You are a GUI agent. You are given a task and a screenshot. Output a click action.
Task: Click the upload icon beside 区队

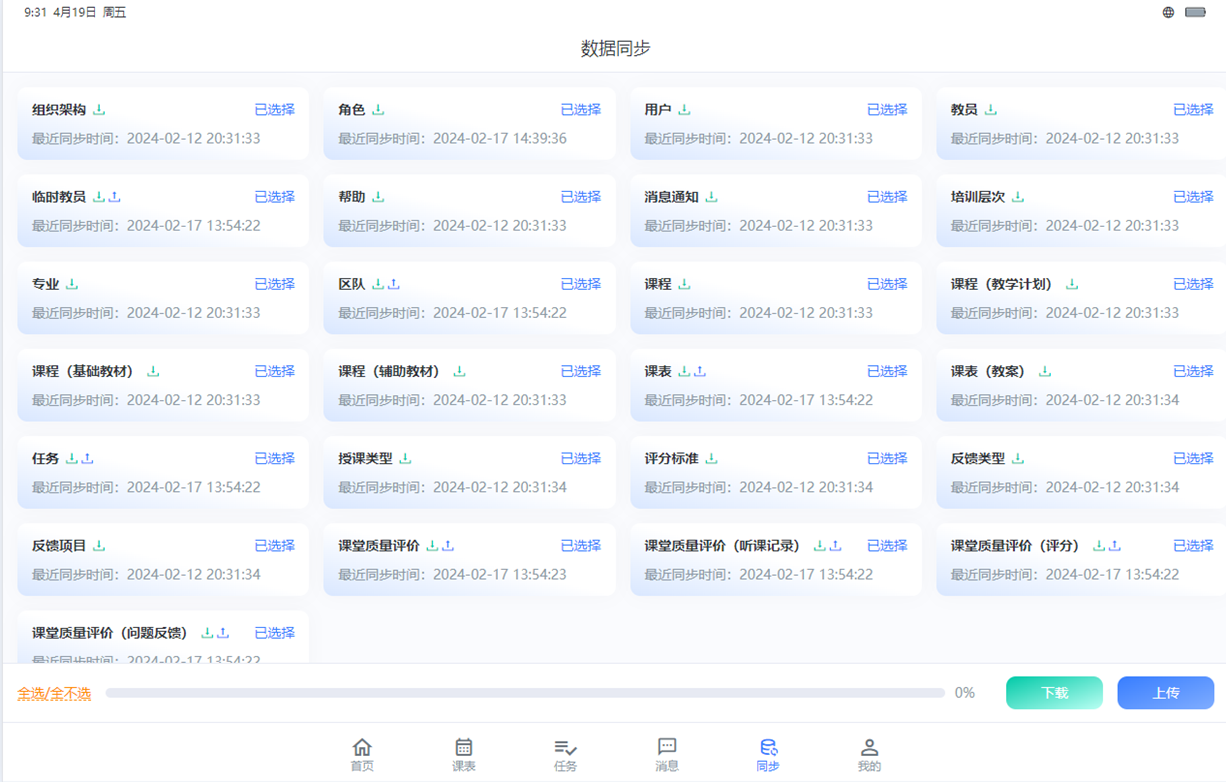tap(394, 284)
